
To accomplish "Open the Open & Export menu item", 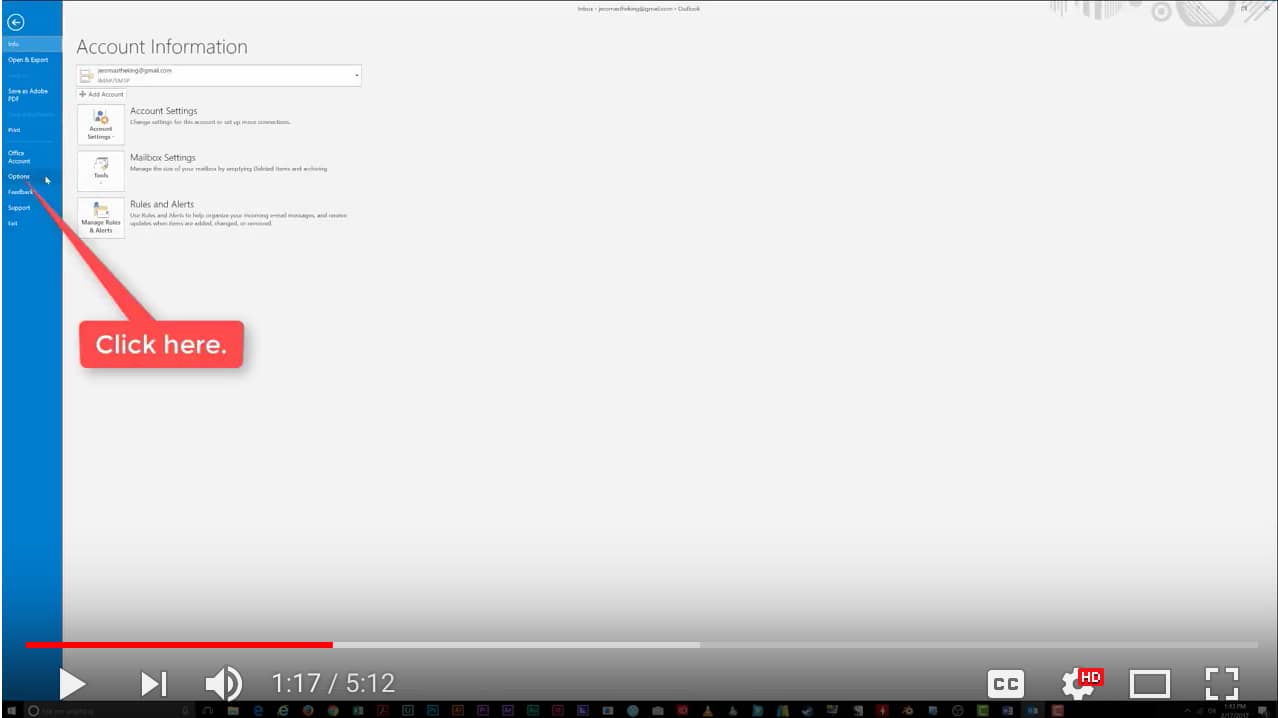I will tap(28, 60).
